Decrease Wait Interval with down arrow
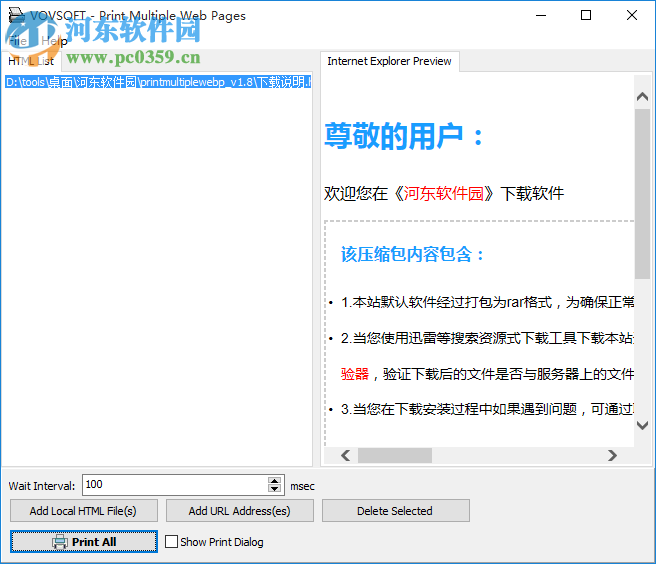The image size is (656, 564). [274, 489]
